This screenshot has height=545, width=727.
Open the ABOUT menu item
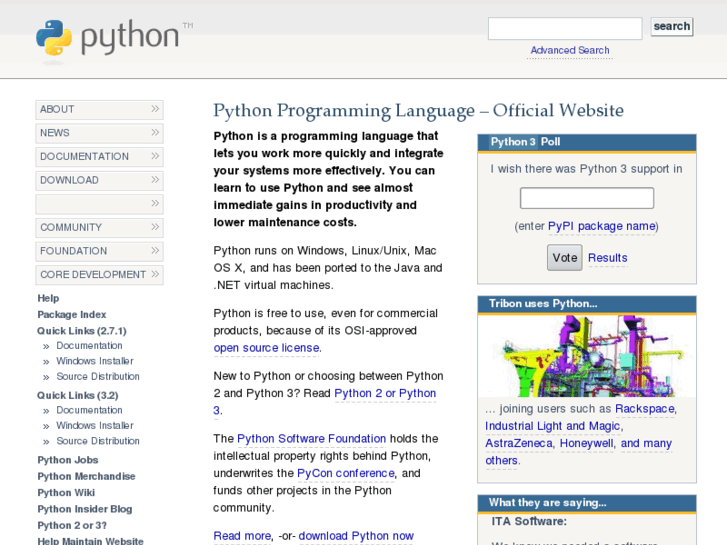click(x=99, y=109)
